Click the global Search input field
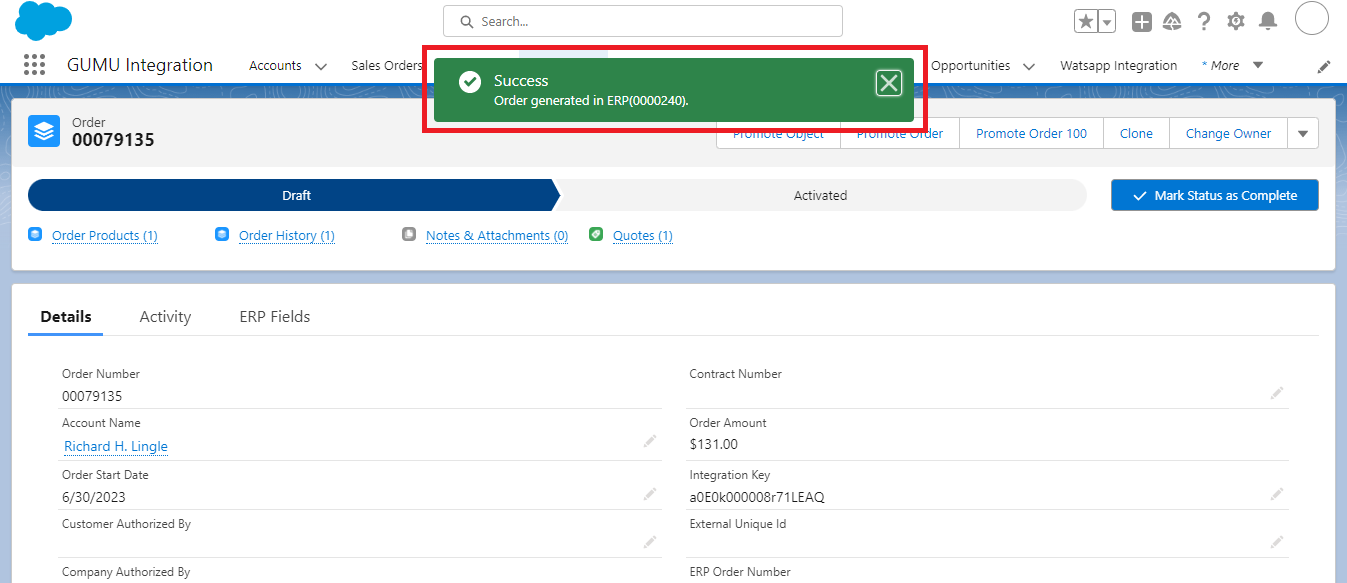This screenshot has width=1347, height=583. [642, 21]
